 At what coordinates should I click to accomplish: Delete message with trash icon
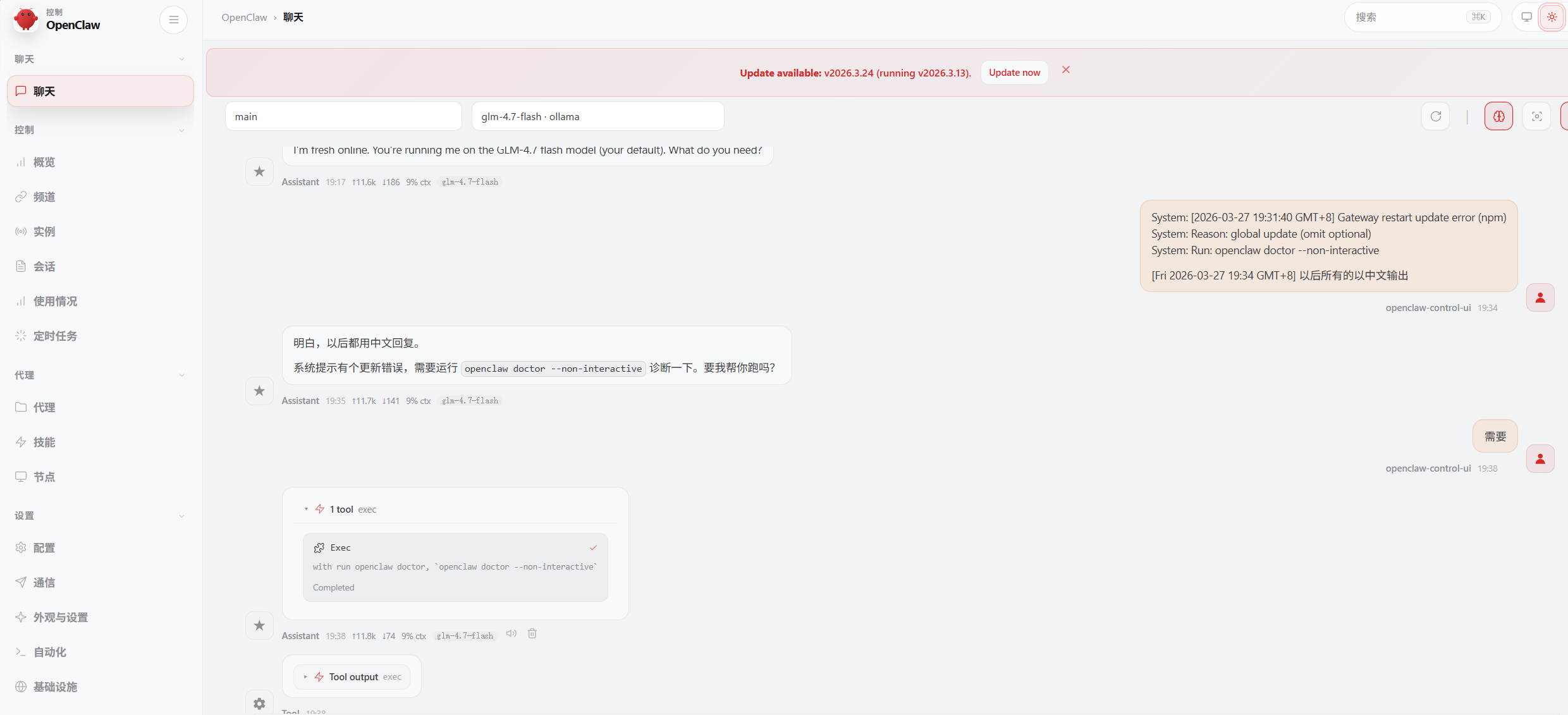532,633
